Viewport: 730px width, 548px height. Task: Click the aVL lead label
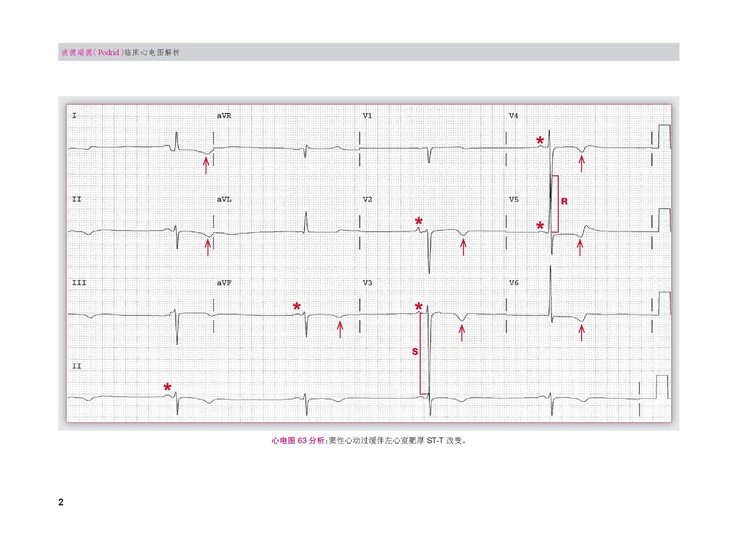[x=225, y=199]
